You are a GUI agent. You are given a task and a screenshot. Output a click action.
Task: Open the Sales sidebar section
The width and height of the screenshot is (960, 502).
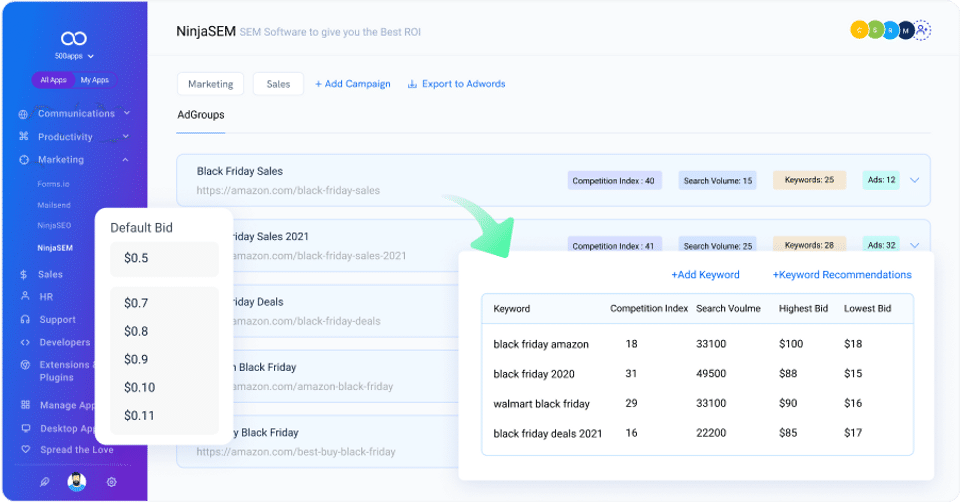point(50,274)
